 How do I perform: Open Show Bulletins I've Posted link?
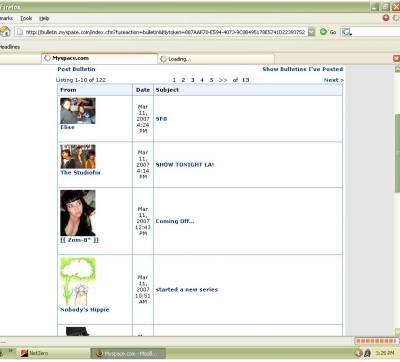click(303, 69)
